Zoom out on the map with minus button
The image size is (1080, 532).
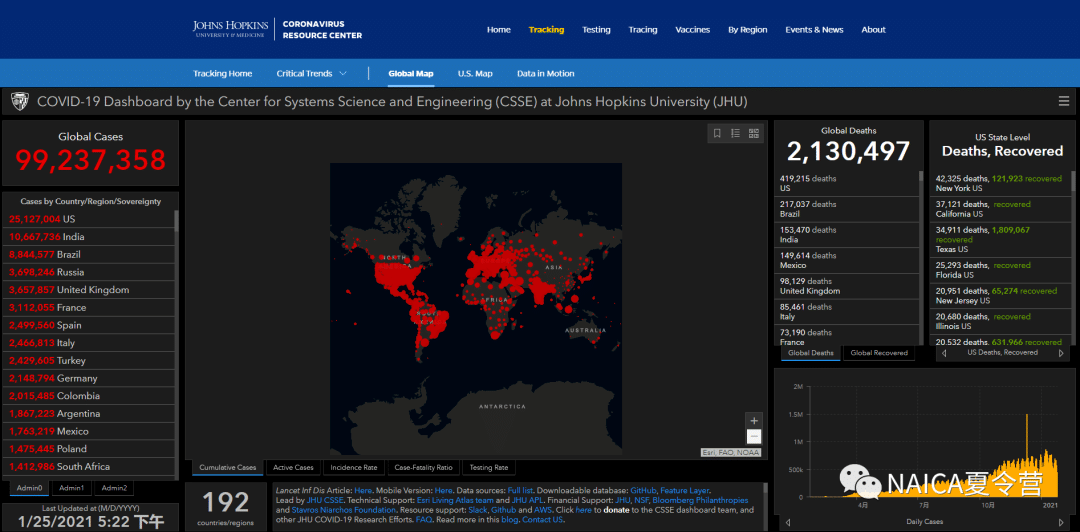(754, 437)
